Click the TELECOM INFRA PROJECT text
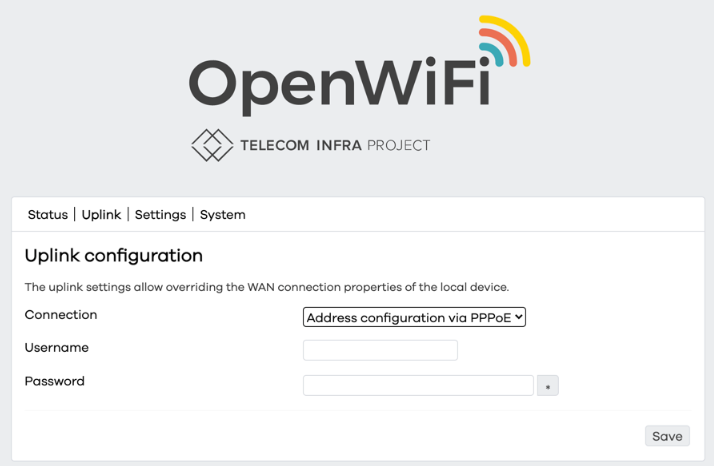 (x=335, y=146)
